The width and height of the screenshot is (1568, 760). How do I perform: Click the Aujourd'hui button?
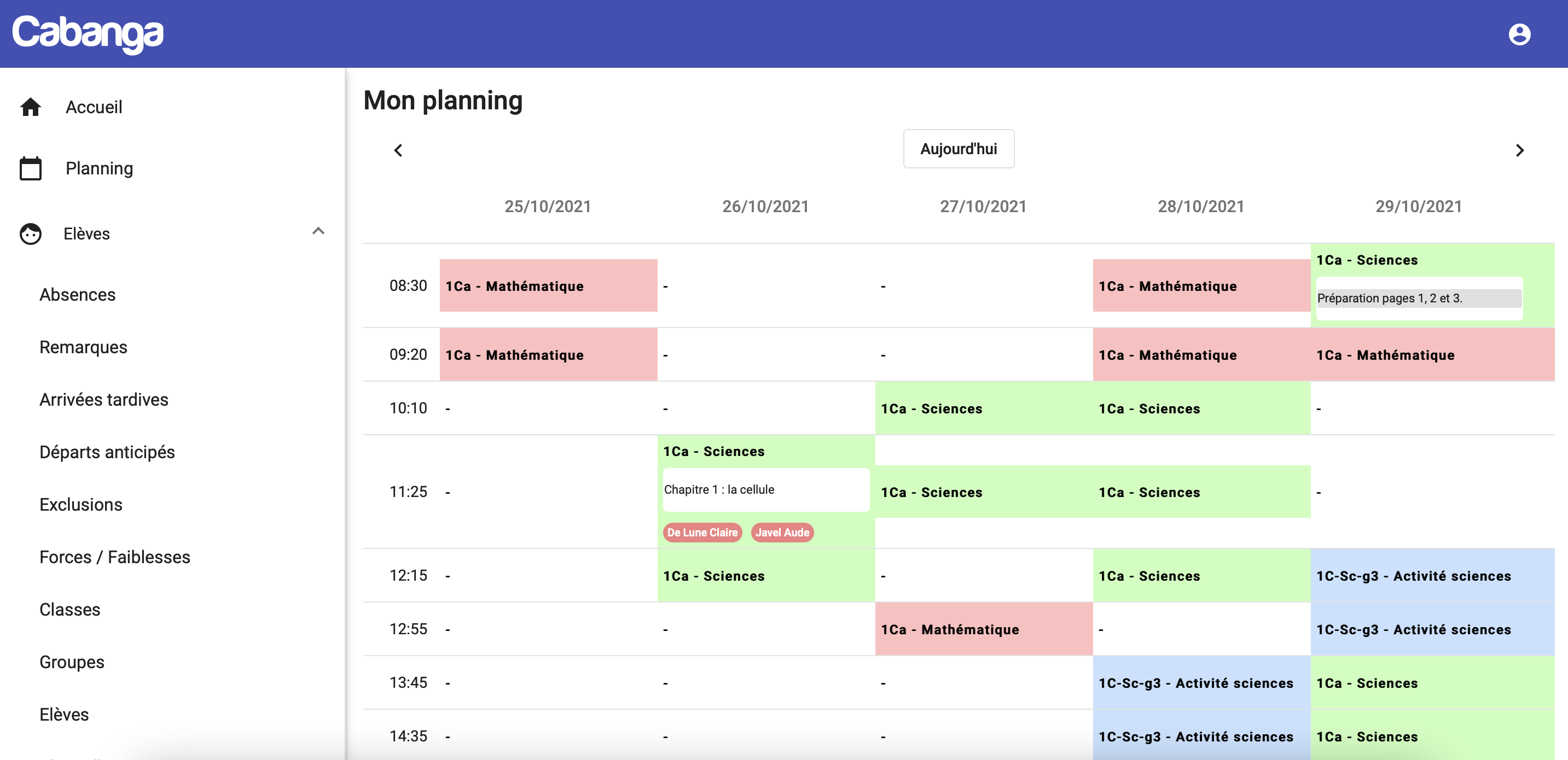(x=958, y=149)
